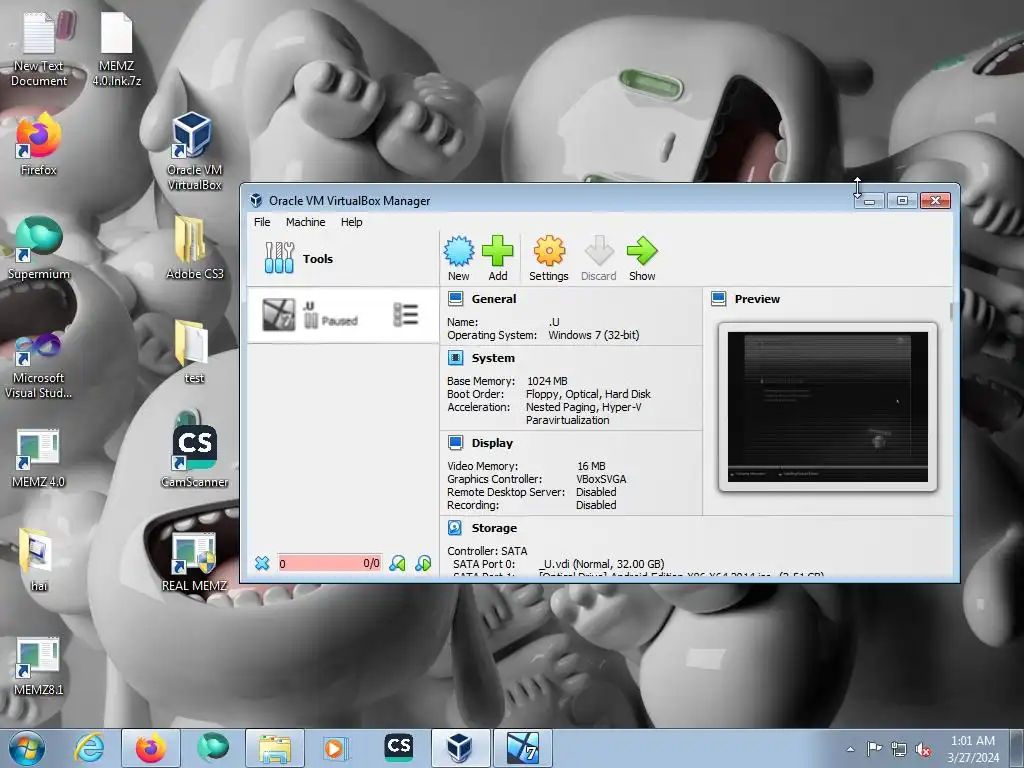Click 'Windows 7 (32-bit)' operating system value
The image size is (1024, 768).
click(594, 335)
